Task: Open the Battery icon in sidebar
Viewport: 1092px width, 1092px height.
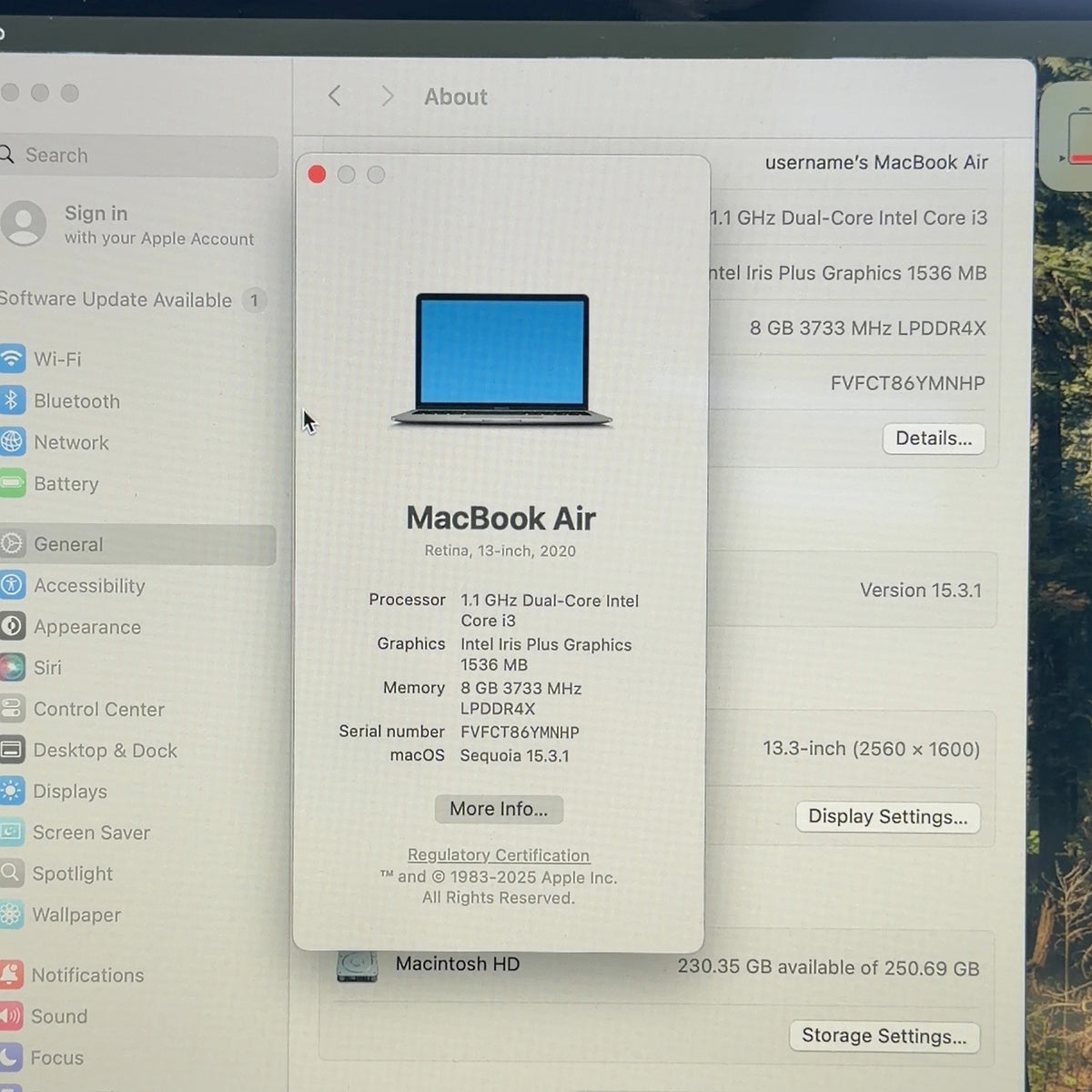Action: click(x=12, y=483)
